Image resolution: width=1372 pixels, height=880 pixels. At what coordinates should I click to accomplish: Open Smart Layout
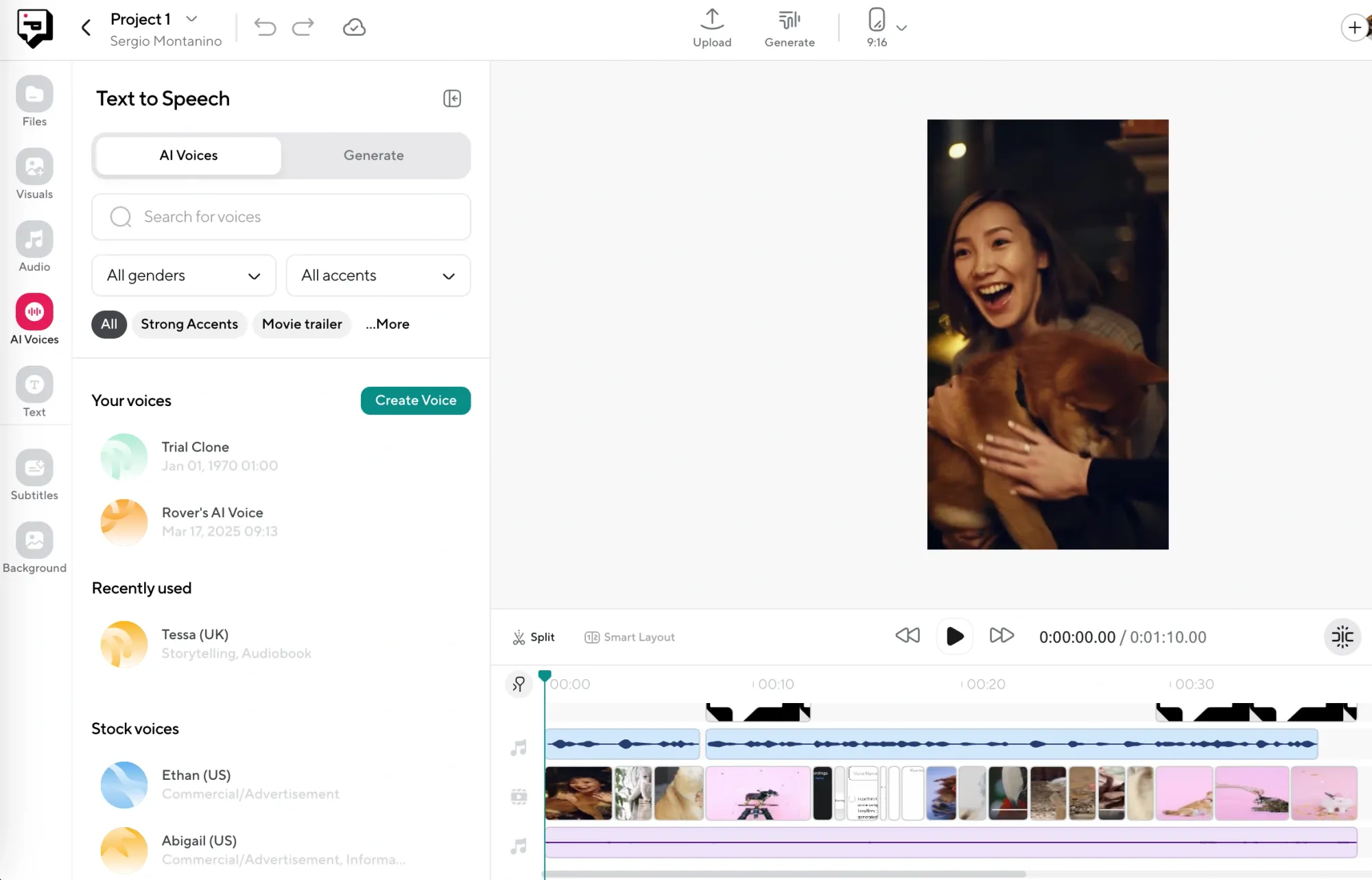point(629,637)
